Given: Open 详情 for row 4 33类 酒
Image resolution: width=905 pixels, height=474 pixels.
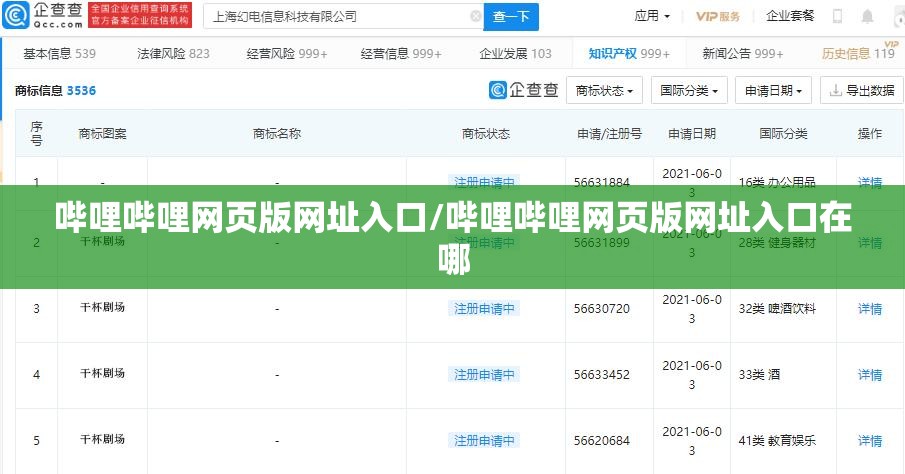Looking at the screenshot, I should [x=870, y=375].
